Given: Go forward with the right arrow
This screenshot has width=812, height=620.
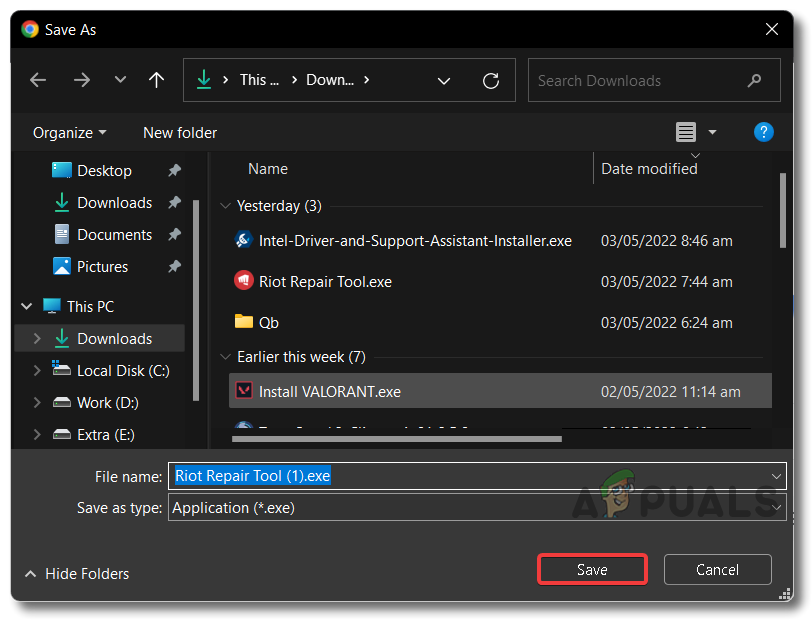Looking at the screenshot, I should click(81, 80).
